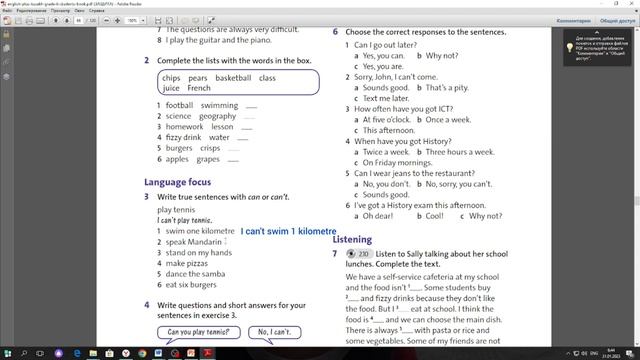Screen dimensions: 640x360
Task: Open the Файл menu
Action: pyautogui.click(x=7, y=11)
